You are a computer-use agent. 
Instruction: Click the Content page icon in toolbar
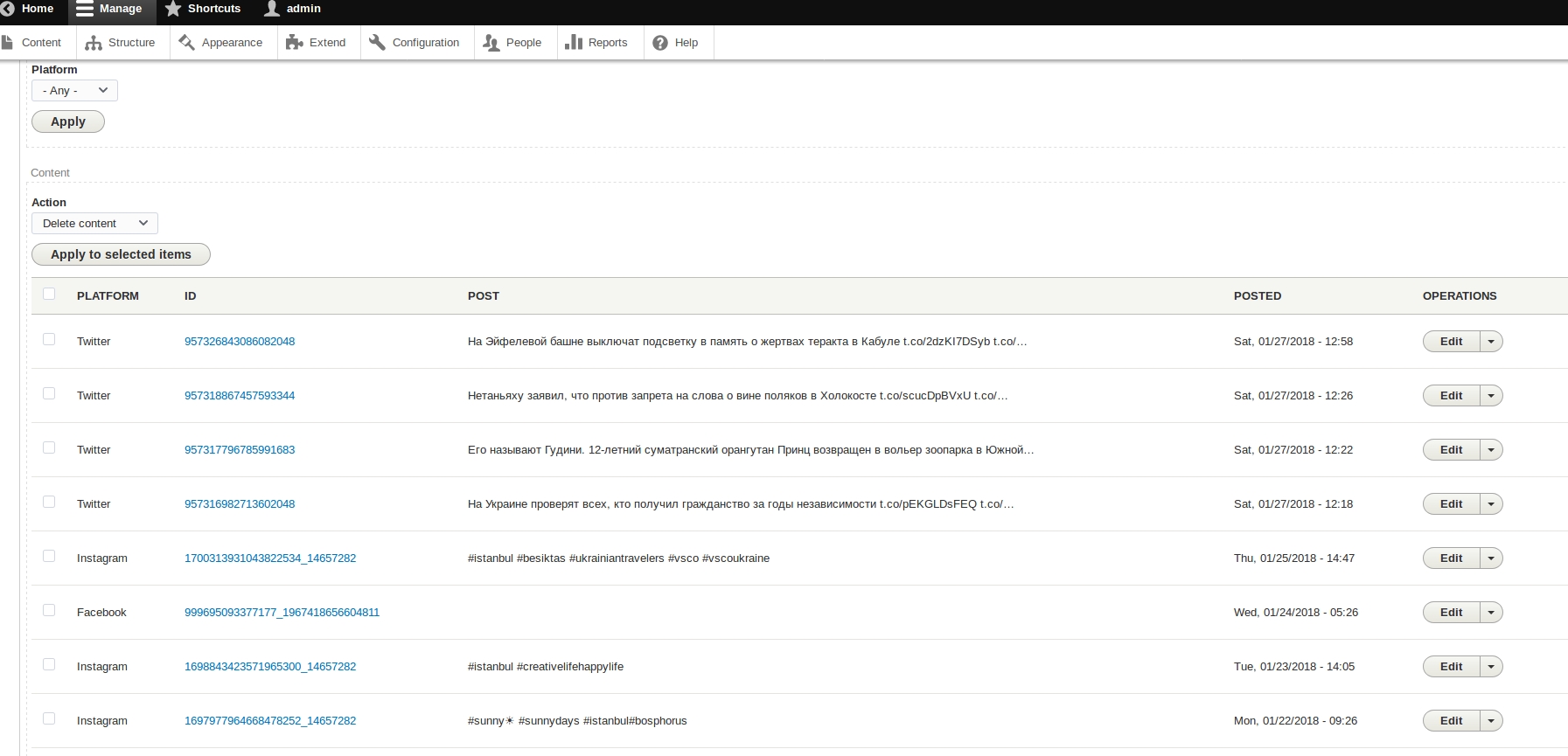tap(8, 42)
